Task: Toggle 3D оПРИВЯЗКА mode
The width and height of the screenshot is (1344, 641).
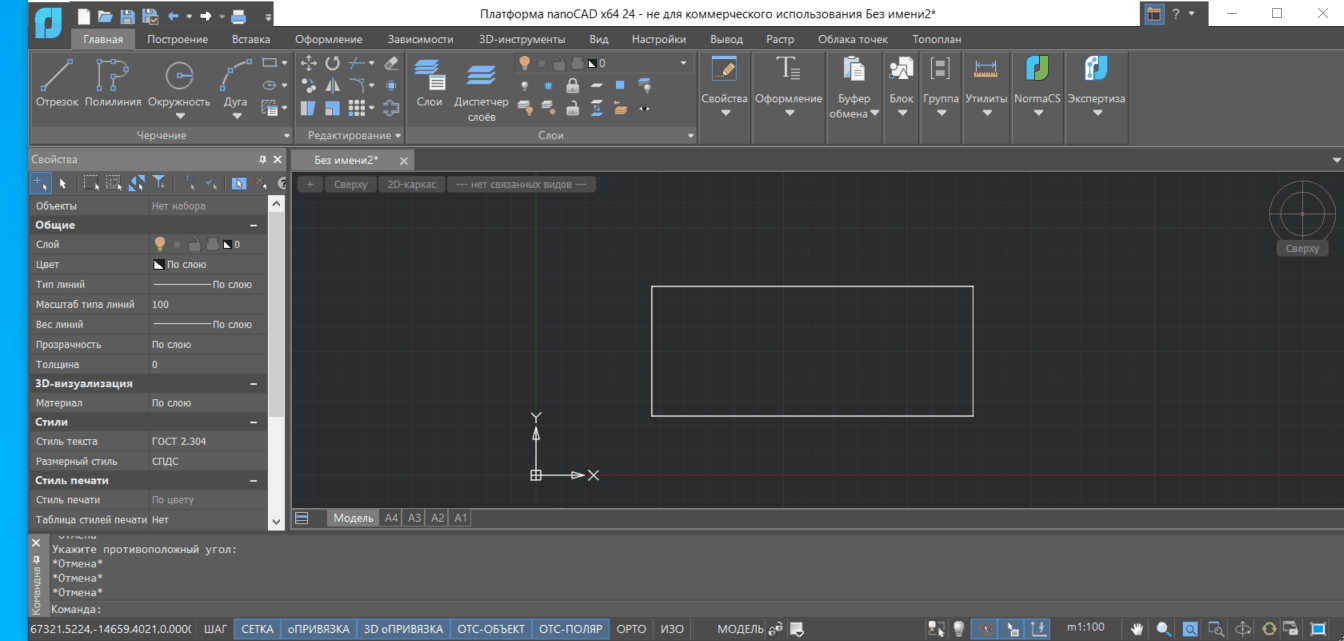Action: point(403,629)
